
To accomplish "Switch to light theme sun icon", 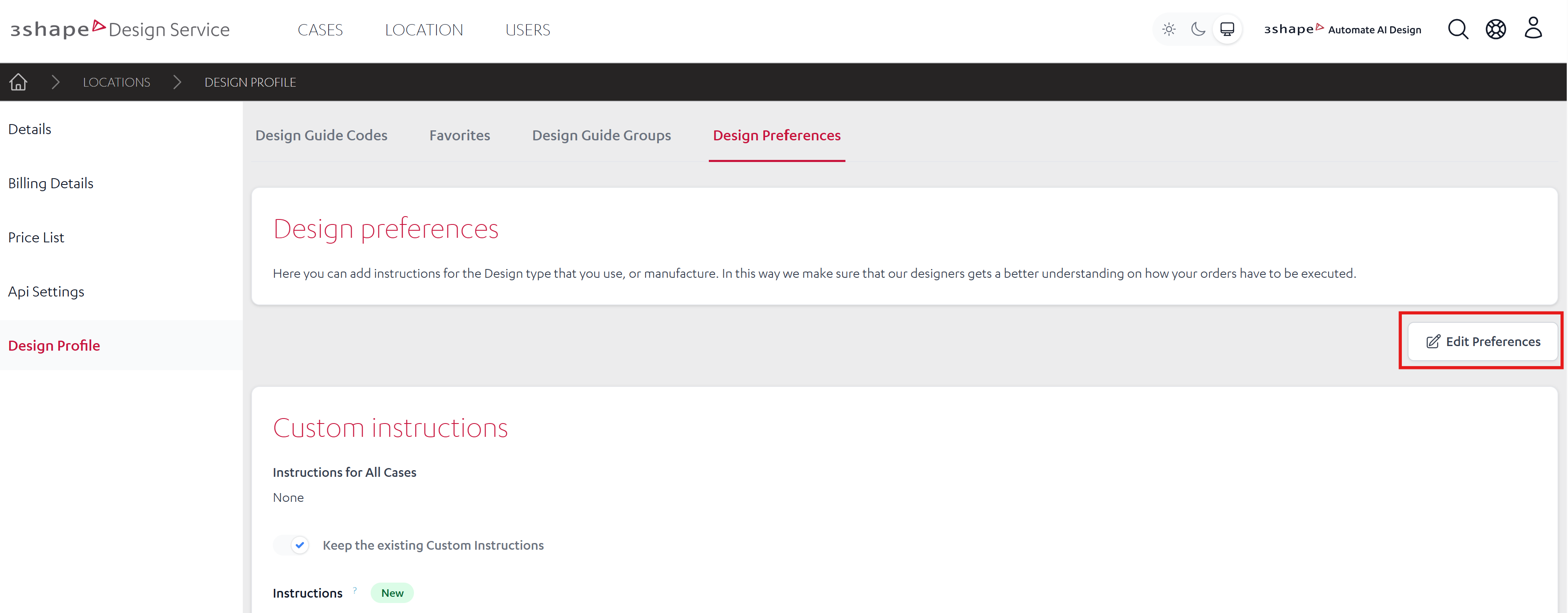I will tap(1168, 29).
